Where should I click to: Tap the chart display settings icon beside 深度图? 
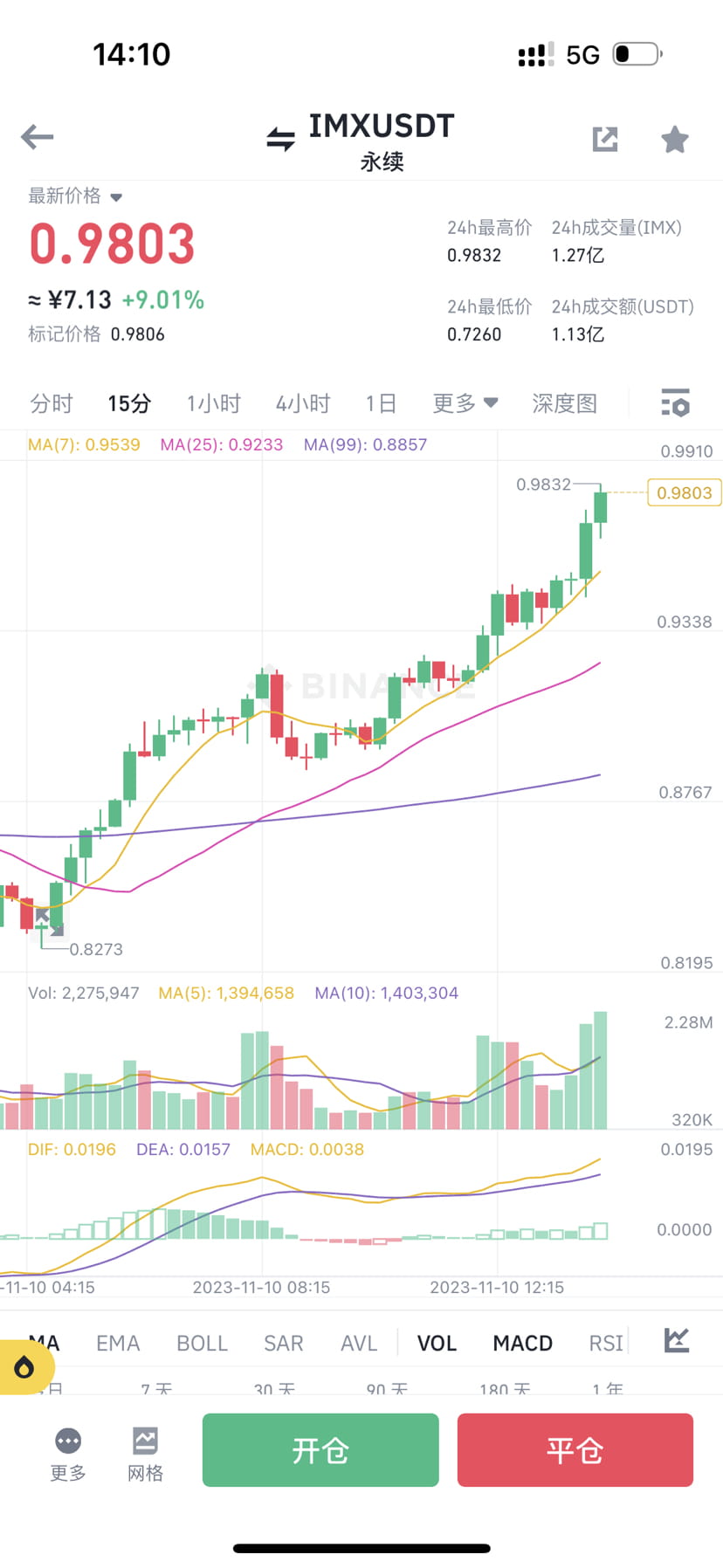[x=675, y=402]
